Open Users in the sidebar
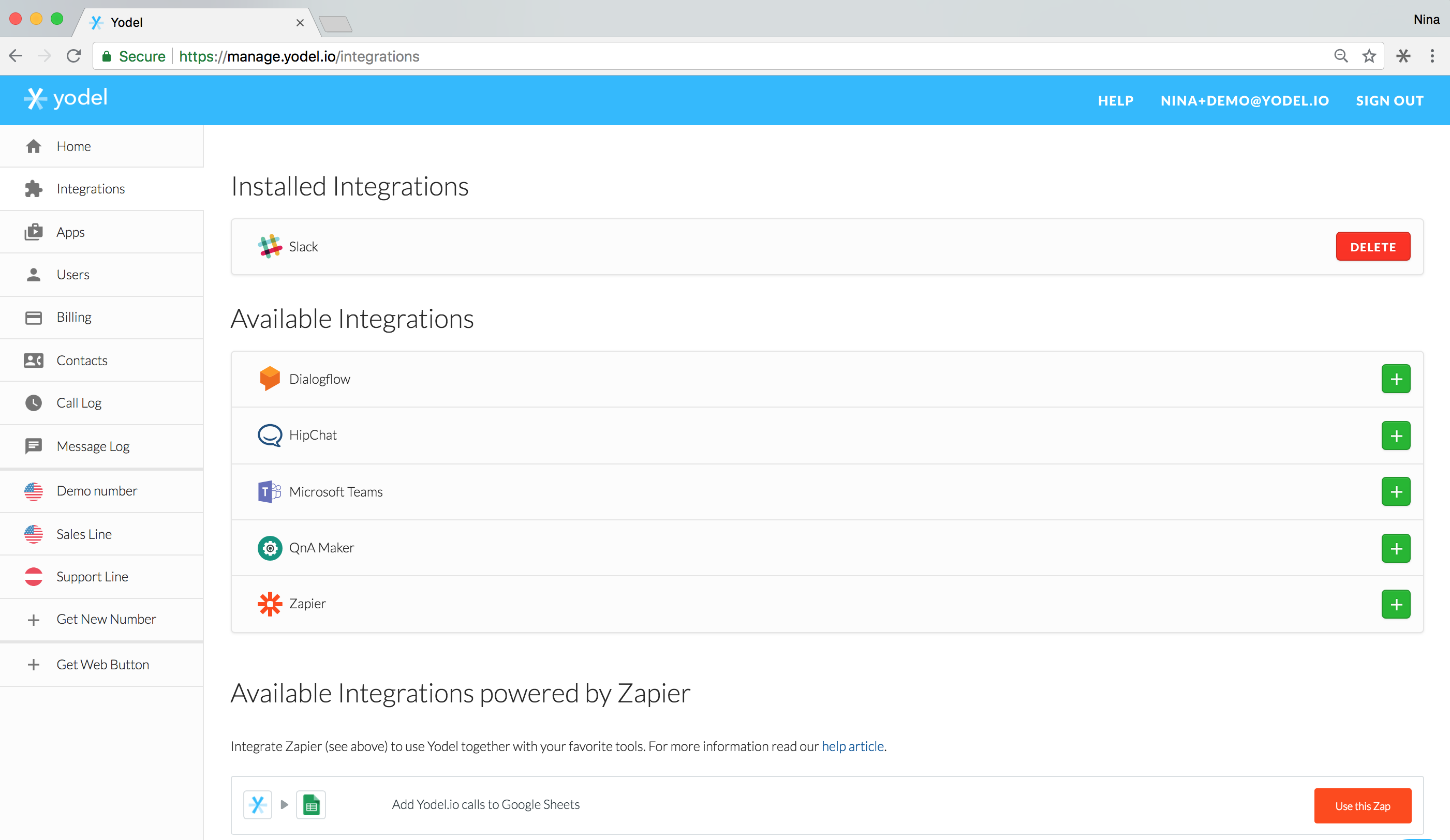This screenshot has height=840, width=1450. click(101, 275)
